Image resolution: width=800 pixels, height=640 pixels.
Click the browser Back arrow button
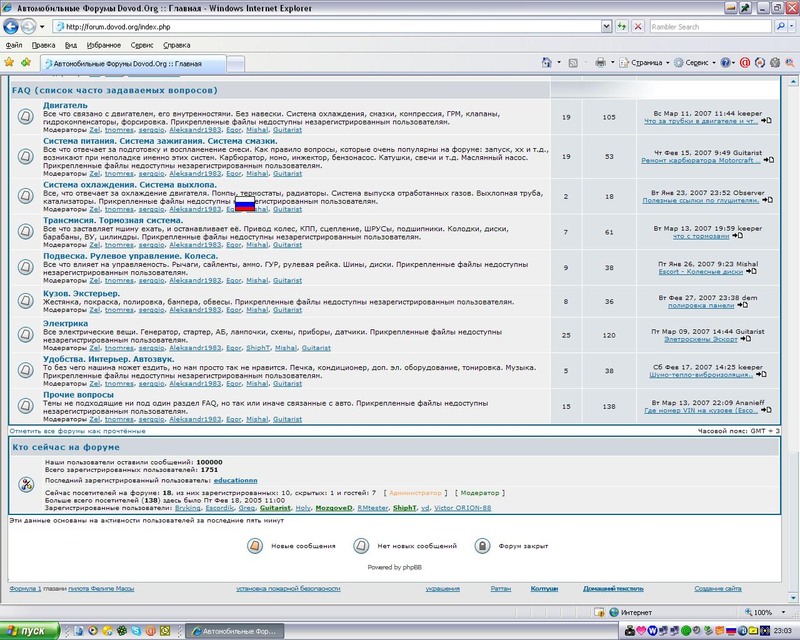[11, 26]
